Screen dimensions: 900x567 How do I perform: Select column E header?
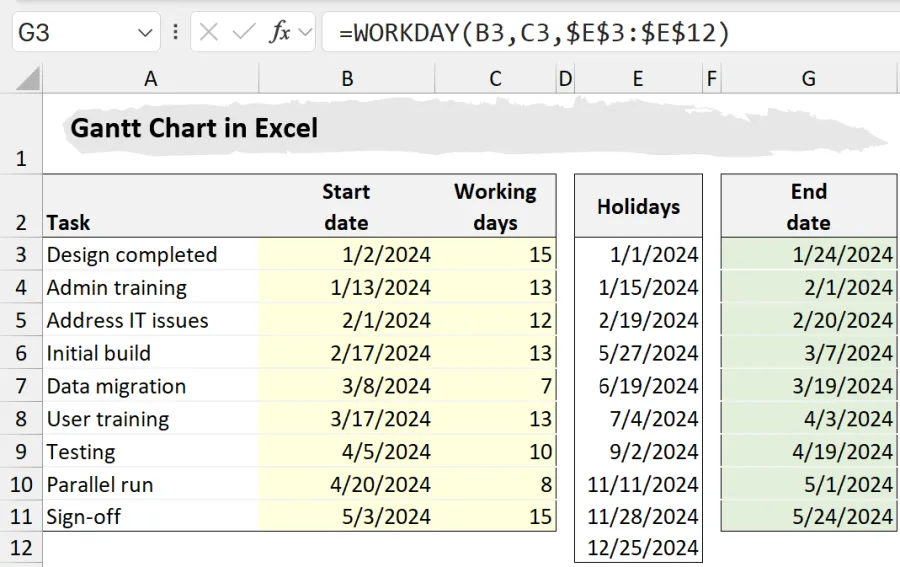click(637, 79)
